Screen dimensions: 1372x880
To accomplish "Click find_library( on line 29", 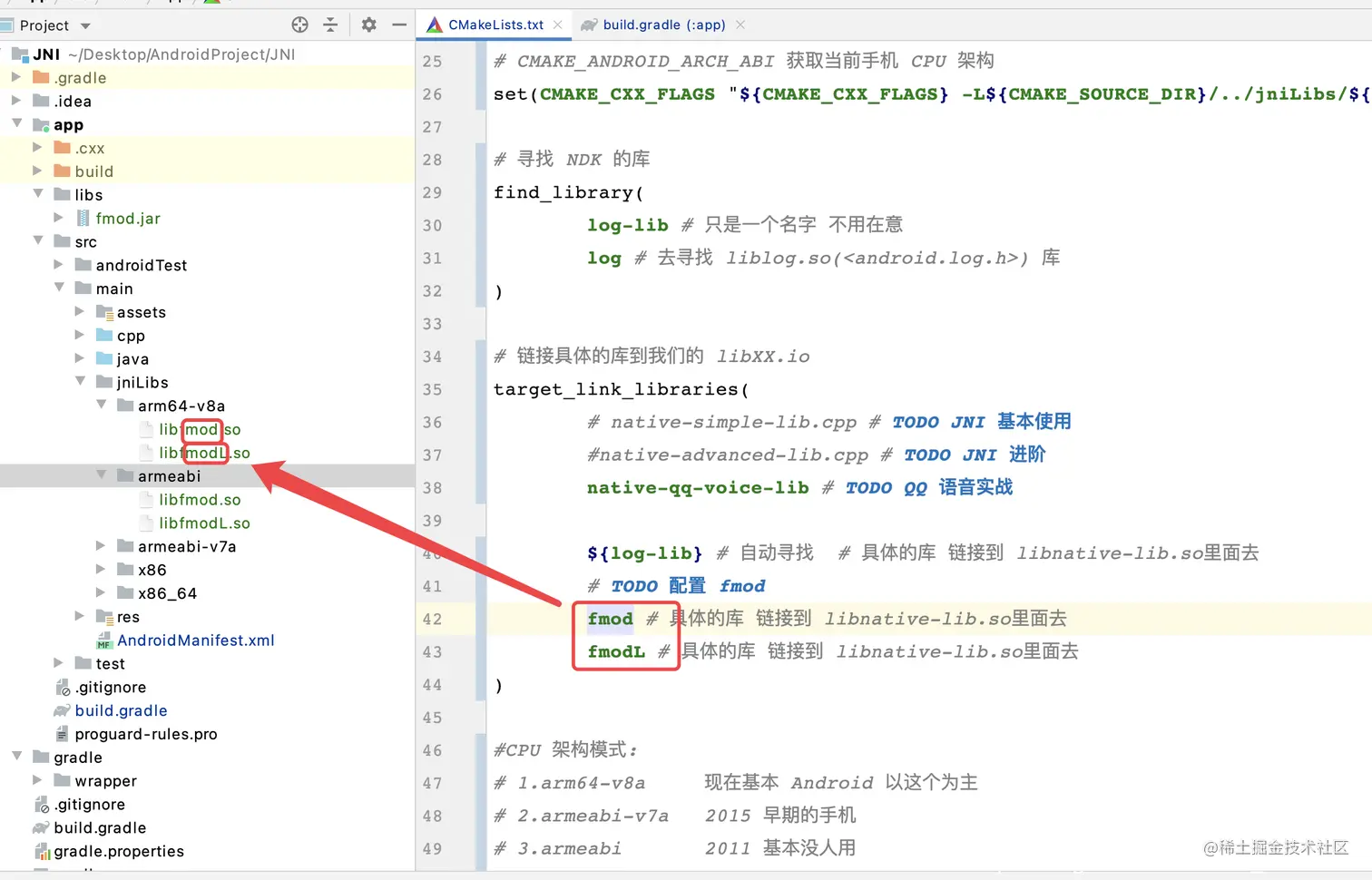I will tap(569, 192).
